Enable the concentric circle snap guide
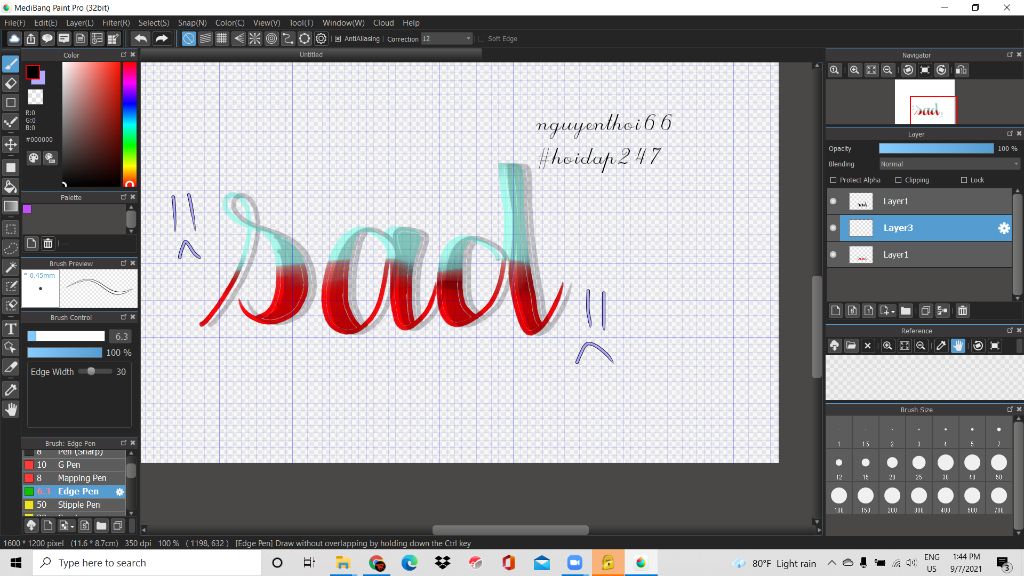The width and height of the screenshot is (1024, 576). click(271, 39)
